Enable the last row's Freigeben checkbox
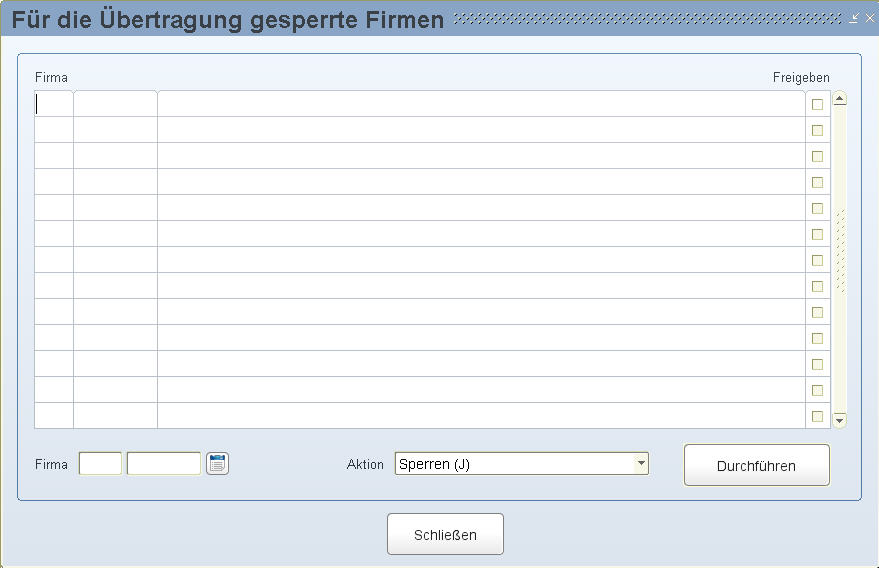879x568 pixels. 817,416
